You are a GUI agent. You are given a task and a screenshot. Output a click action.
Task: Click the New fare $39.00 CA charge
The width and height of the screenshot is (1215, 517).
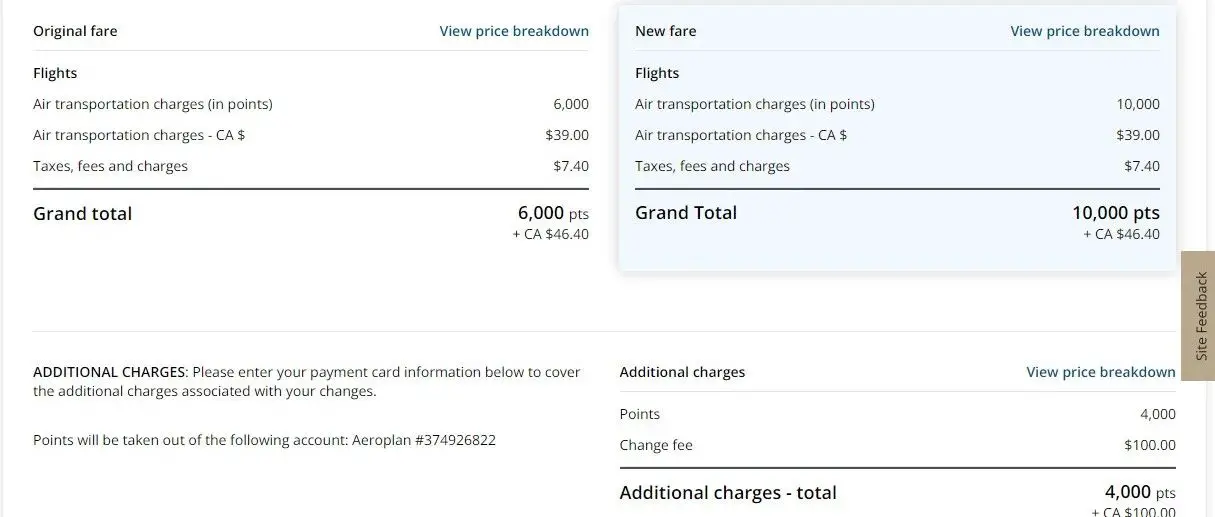coord(1138,135)
